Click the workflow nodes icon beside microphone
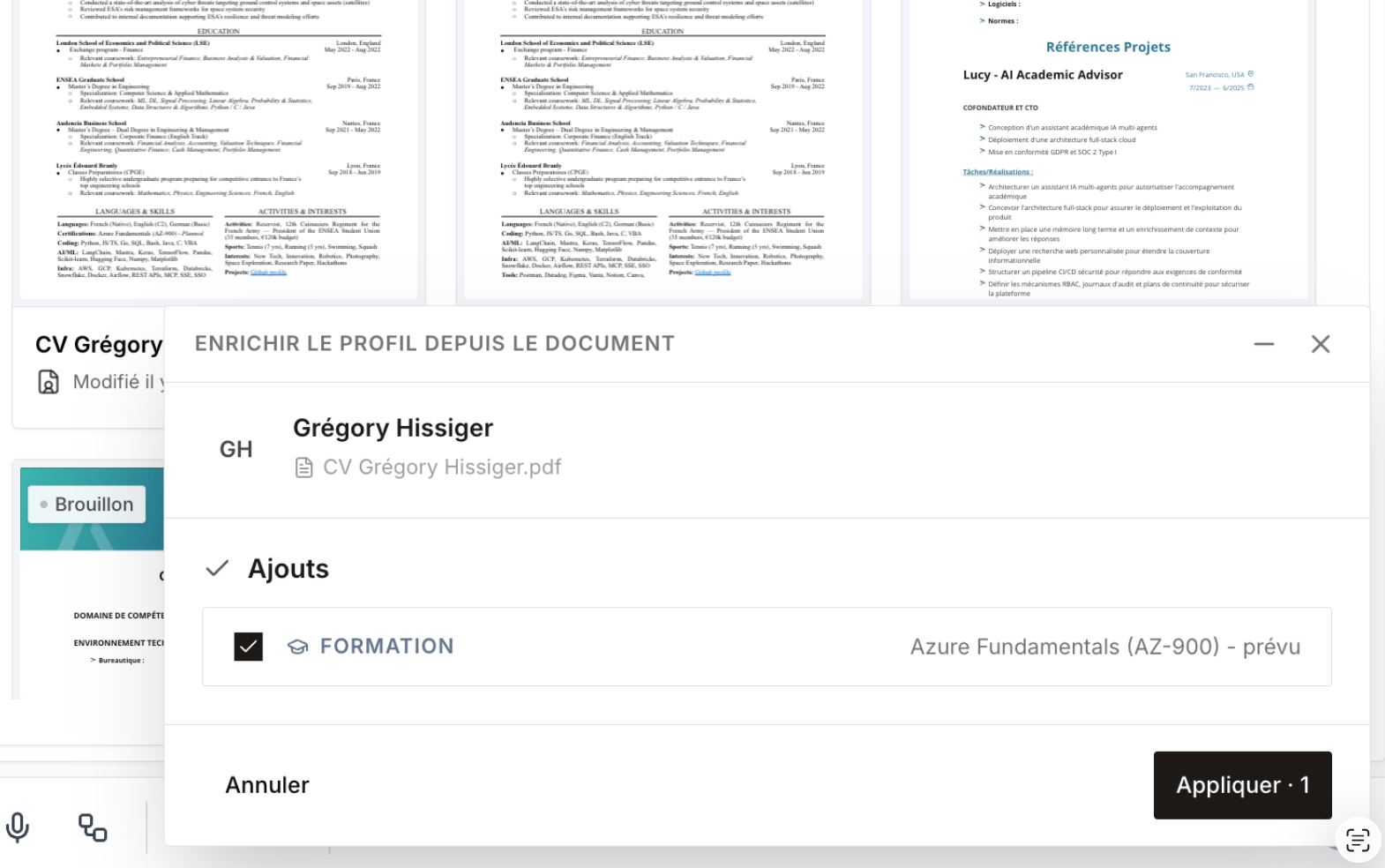 [93, 827]
